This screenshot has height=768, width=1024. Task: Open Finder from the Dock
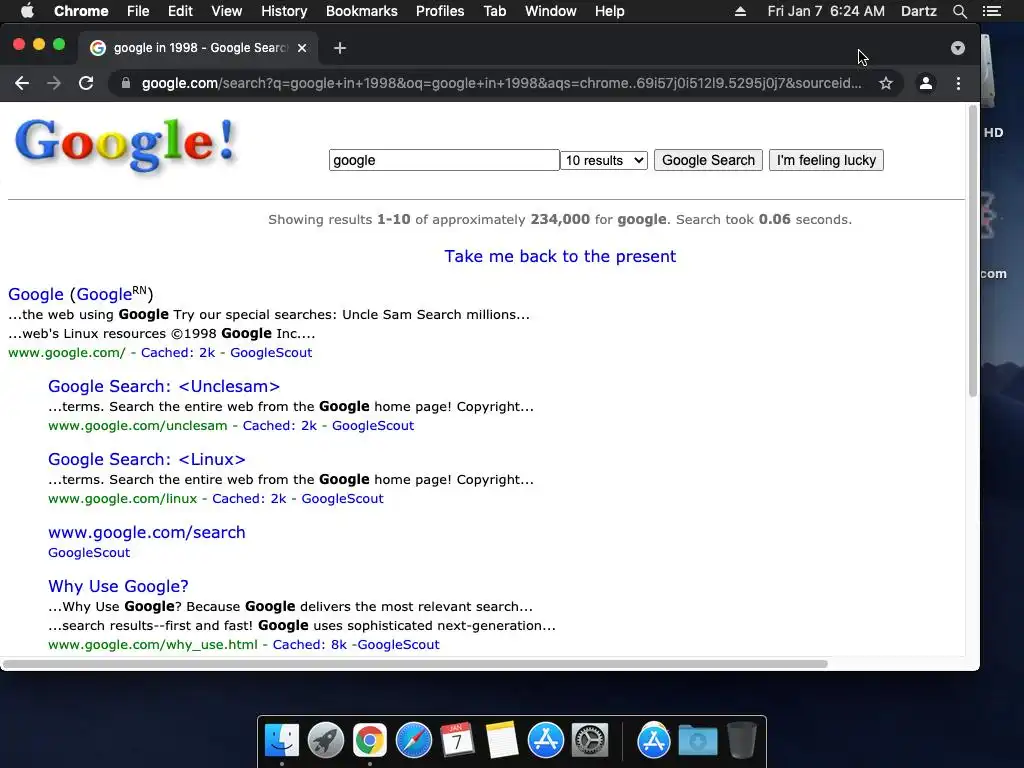(x=282, y=740)
